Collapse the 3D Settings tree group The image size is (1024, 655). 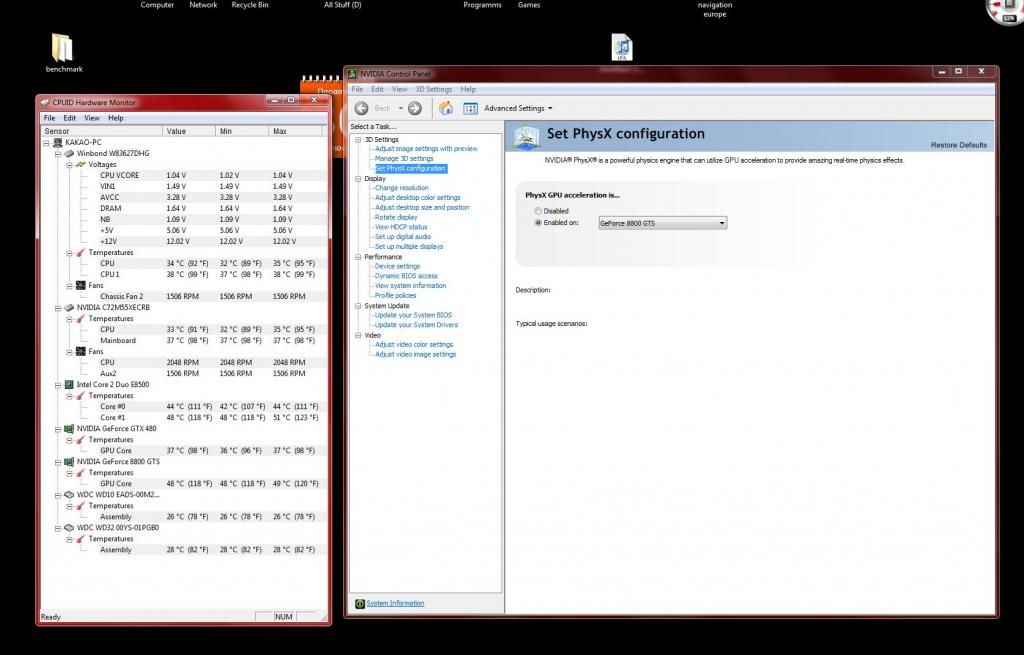tap(358, 140)
